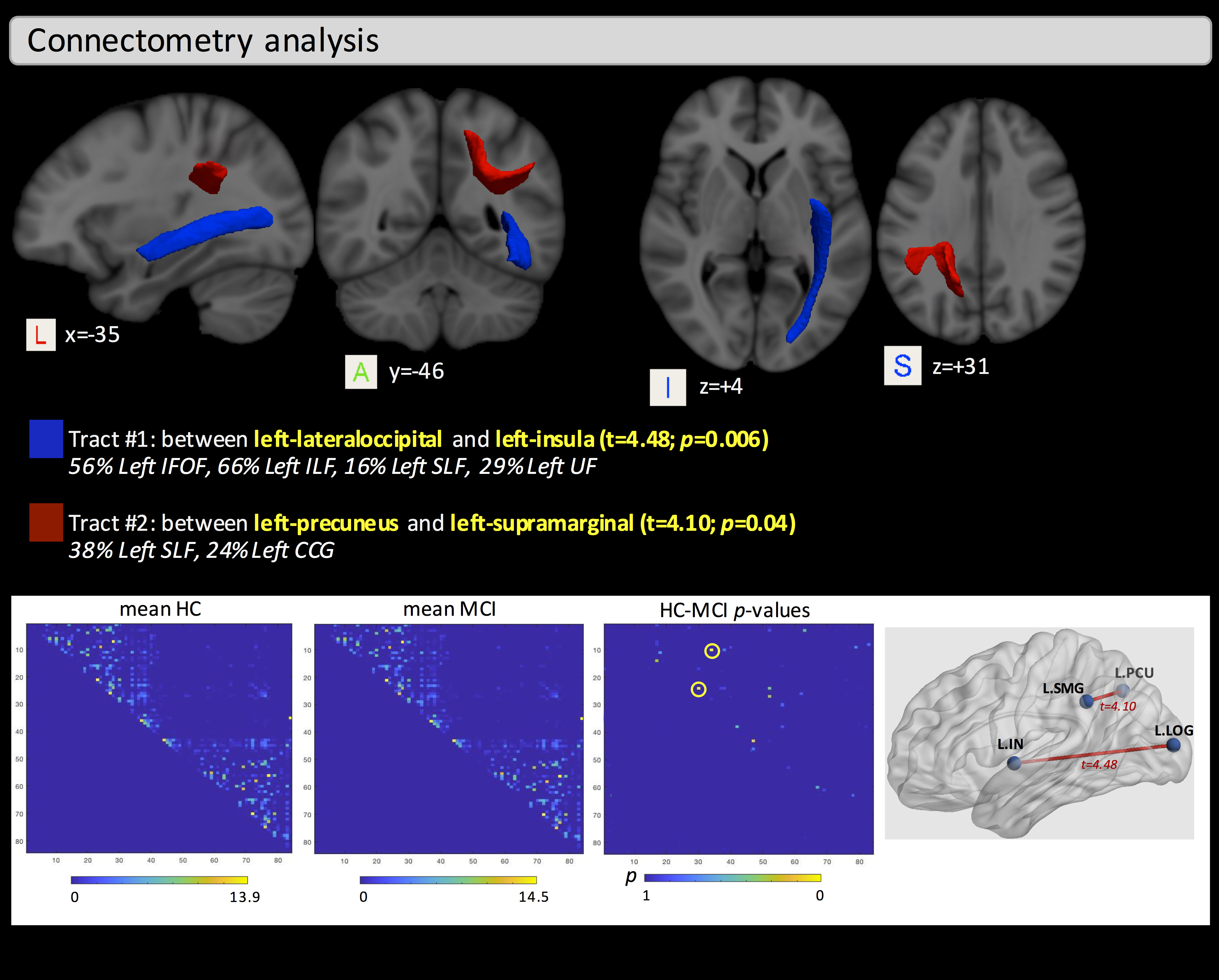Click the blue S orientation icon
This screenshot has width=1219, height=980.
pyautogui.click(x=902, y=366)
